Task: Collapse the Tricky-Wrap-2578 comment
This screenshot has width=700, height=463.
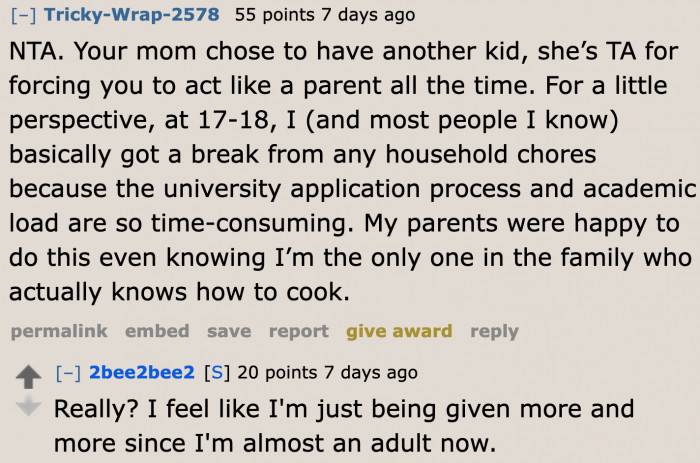Action: coord(22,16)
